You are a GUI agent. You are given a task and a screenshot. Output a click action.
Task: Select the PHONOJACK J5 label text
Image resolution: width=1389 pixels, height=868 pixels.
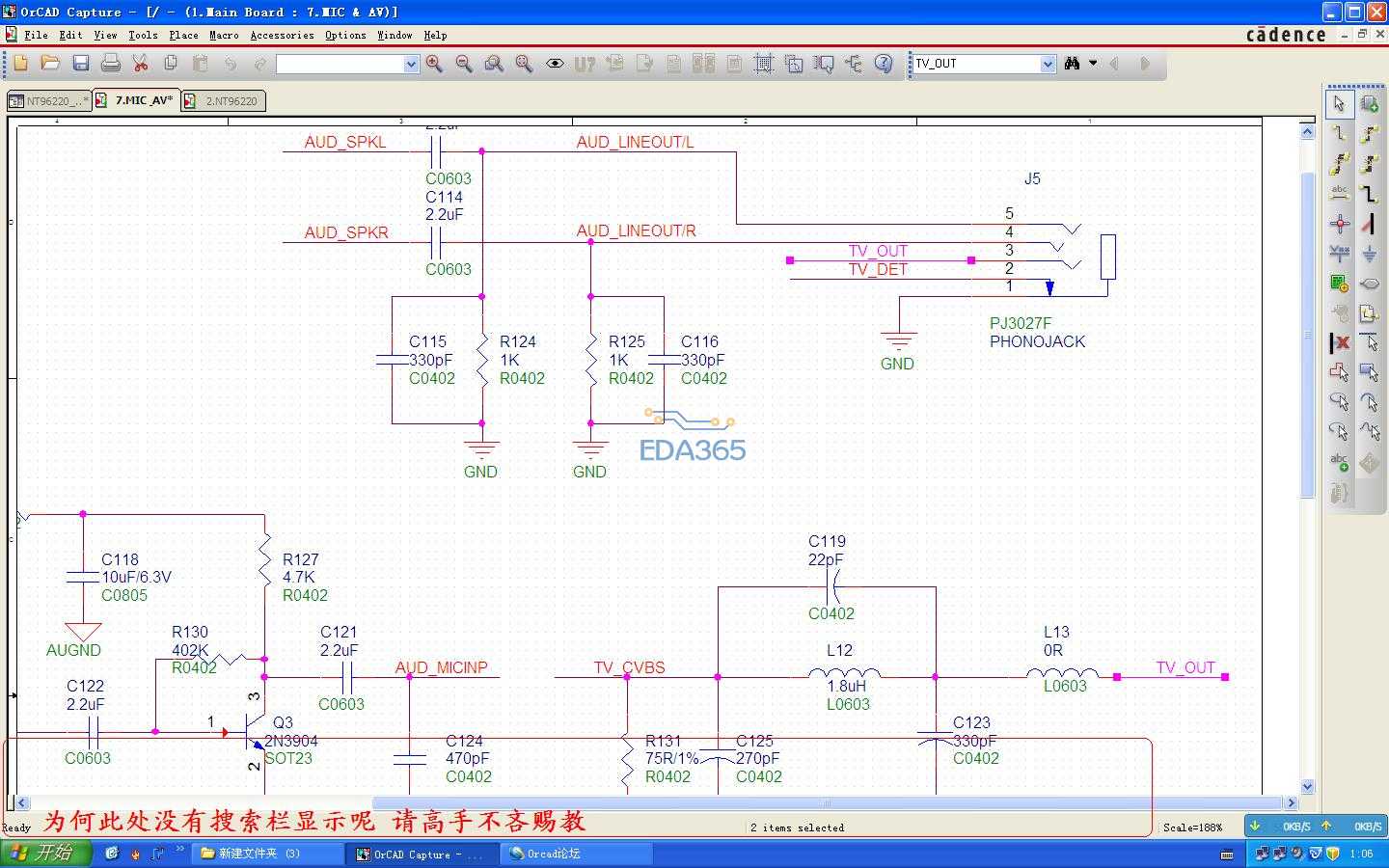1037,341
